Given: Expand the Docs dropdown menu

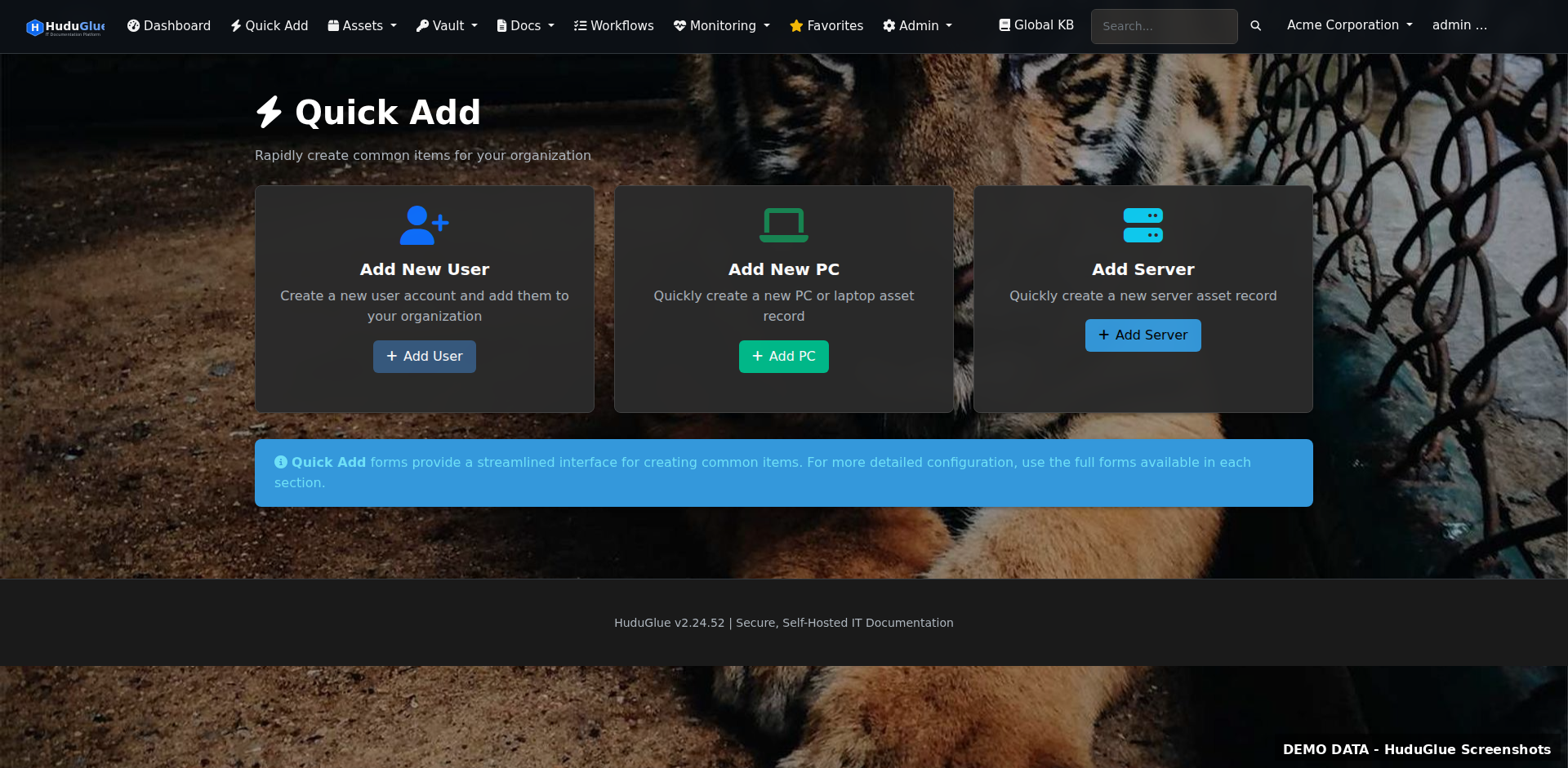Looking at the screenshot, I should pos(526,26).
